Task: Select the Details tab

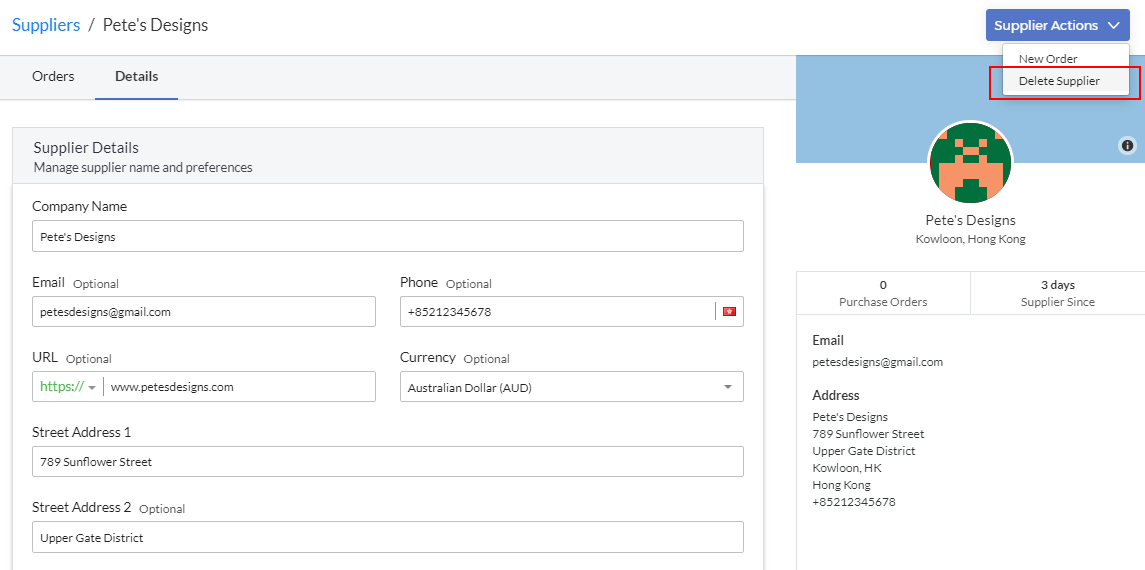Action: click(137, 76)
